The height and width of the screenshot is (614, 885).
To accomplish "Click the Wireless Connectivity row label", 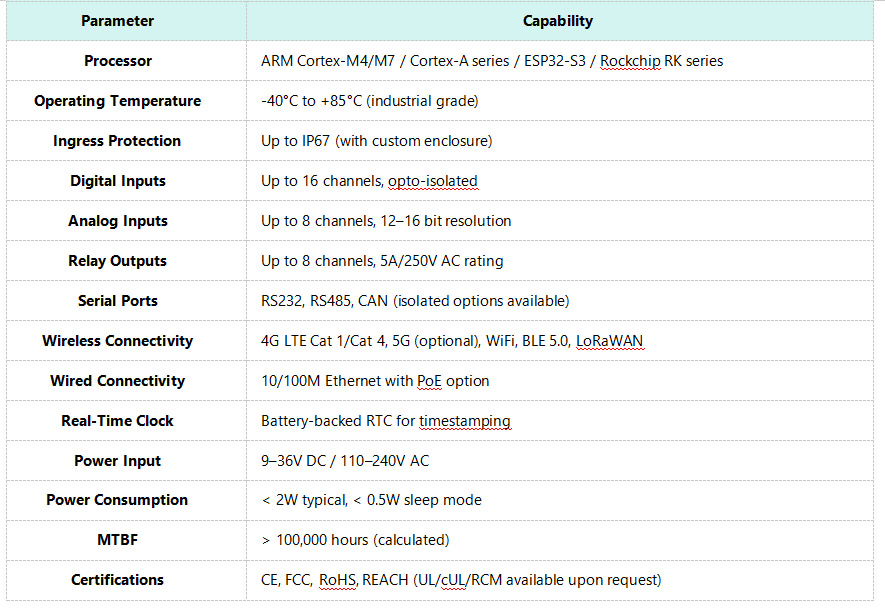I will (x=118, y=341).
